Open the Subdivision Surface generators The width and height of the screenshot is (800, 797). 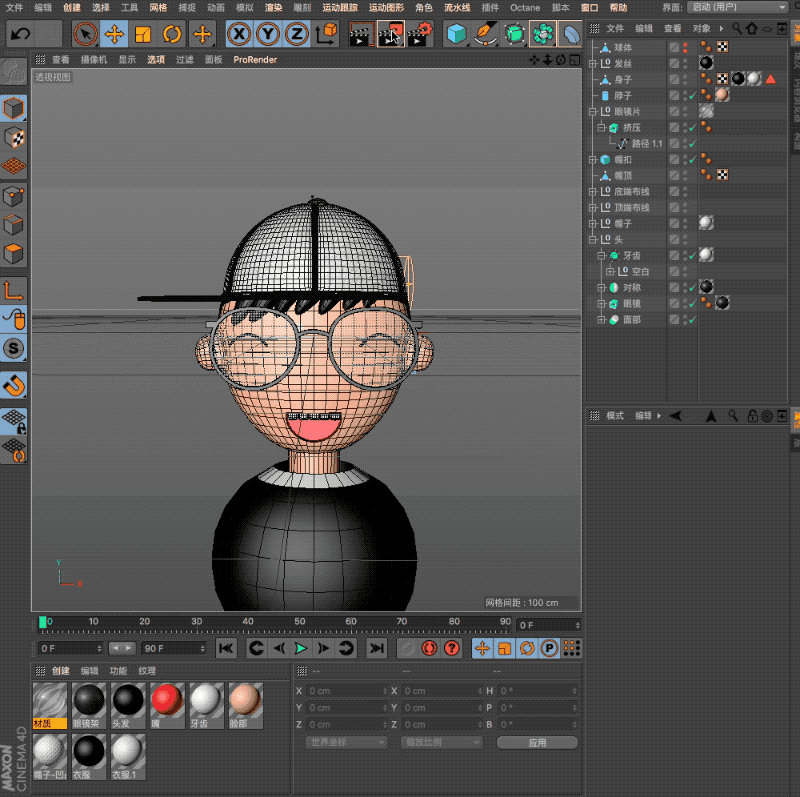click(x=514, y=34)
